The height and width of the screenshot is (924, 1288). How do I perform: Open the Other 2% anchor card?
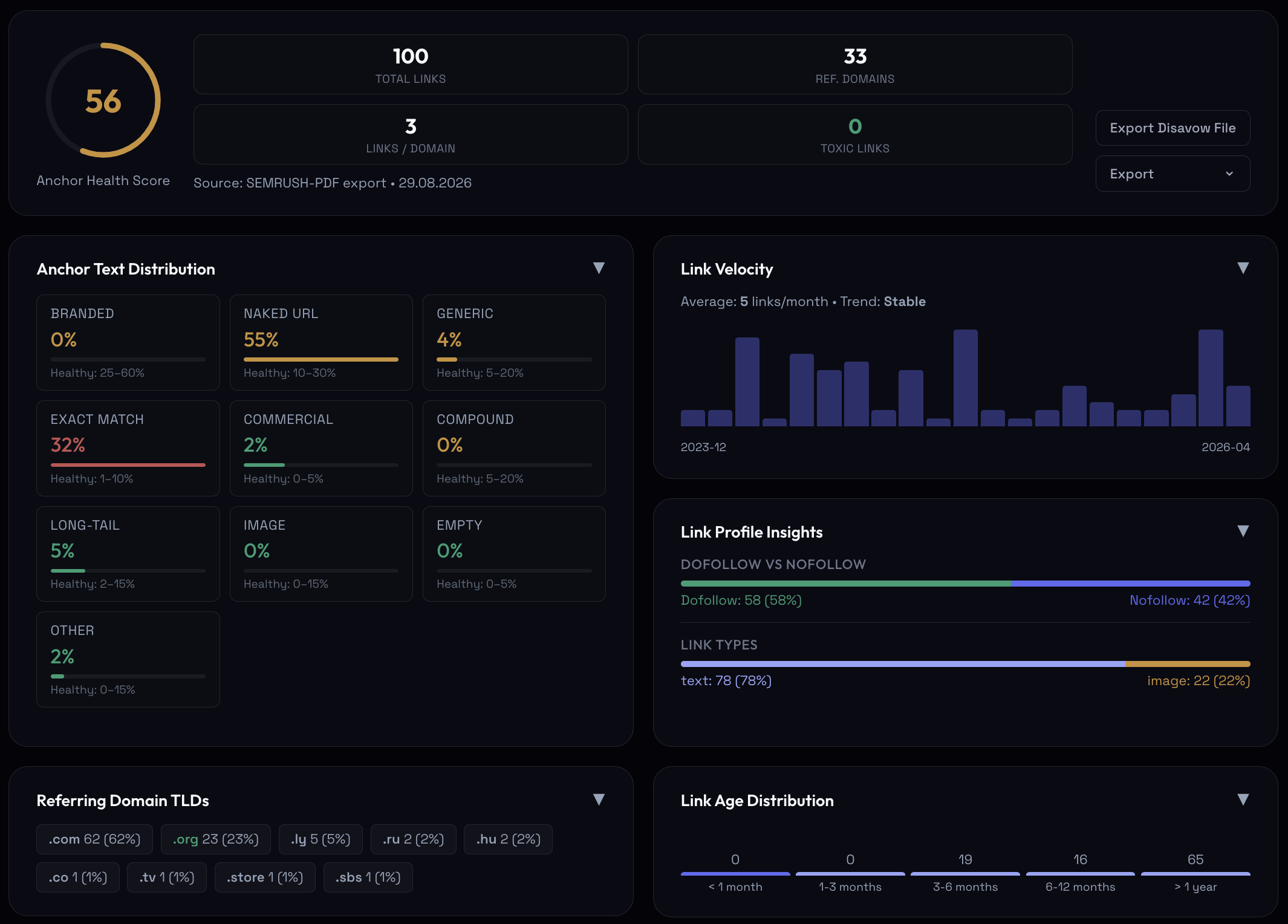[128, 659]
